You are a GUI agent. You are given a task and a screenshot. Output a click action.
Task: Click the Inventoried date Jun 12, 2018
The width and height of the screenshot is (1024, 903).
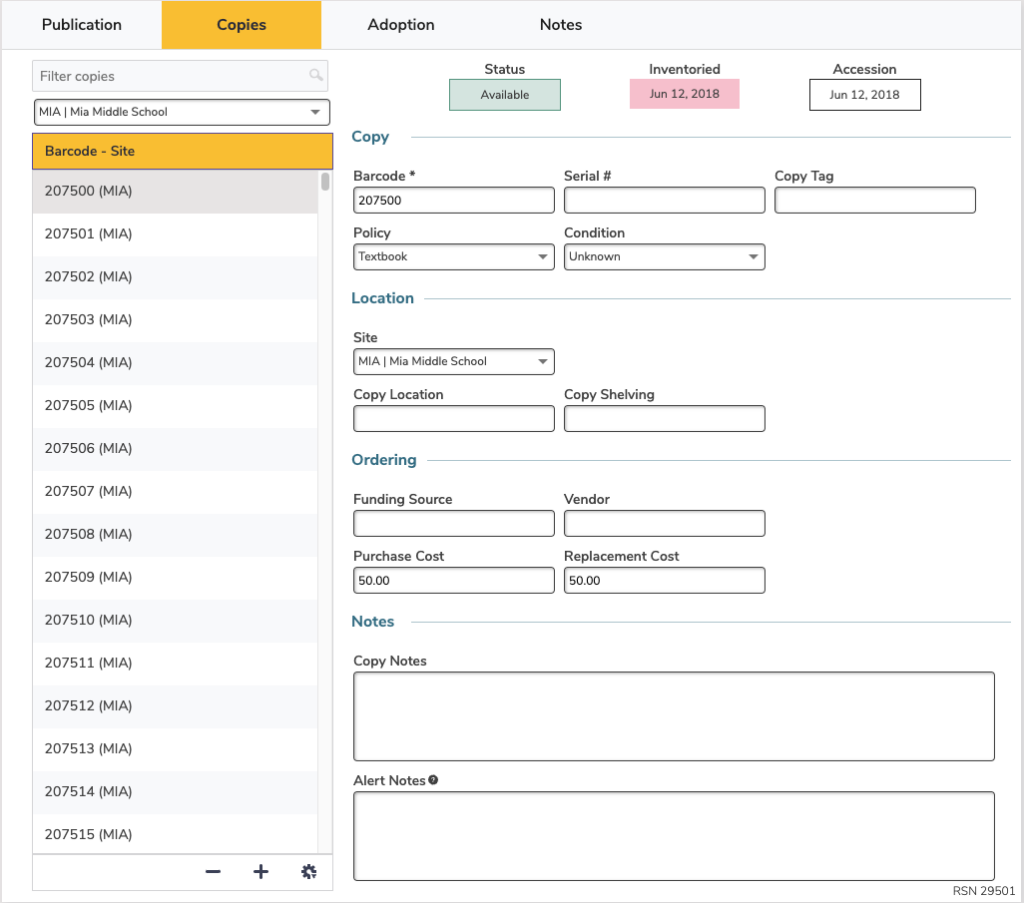pos(684,94)
